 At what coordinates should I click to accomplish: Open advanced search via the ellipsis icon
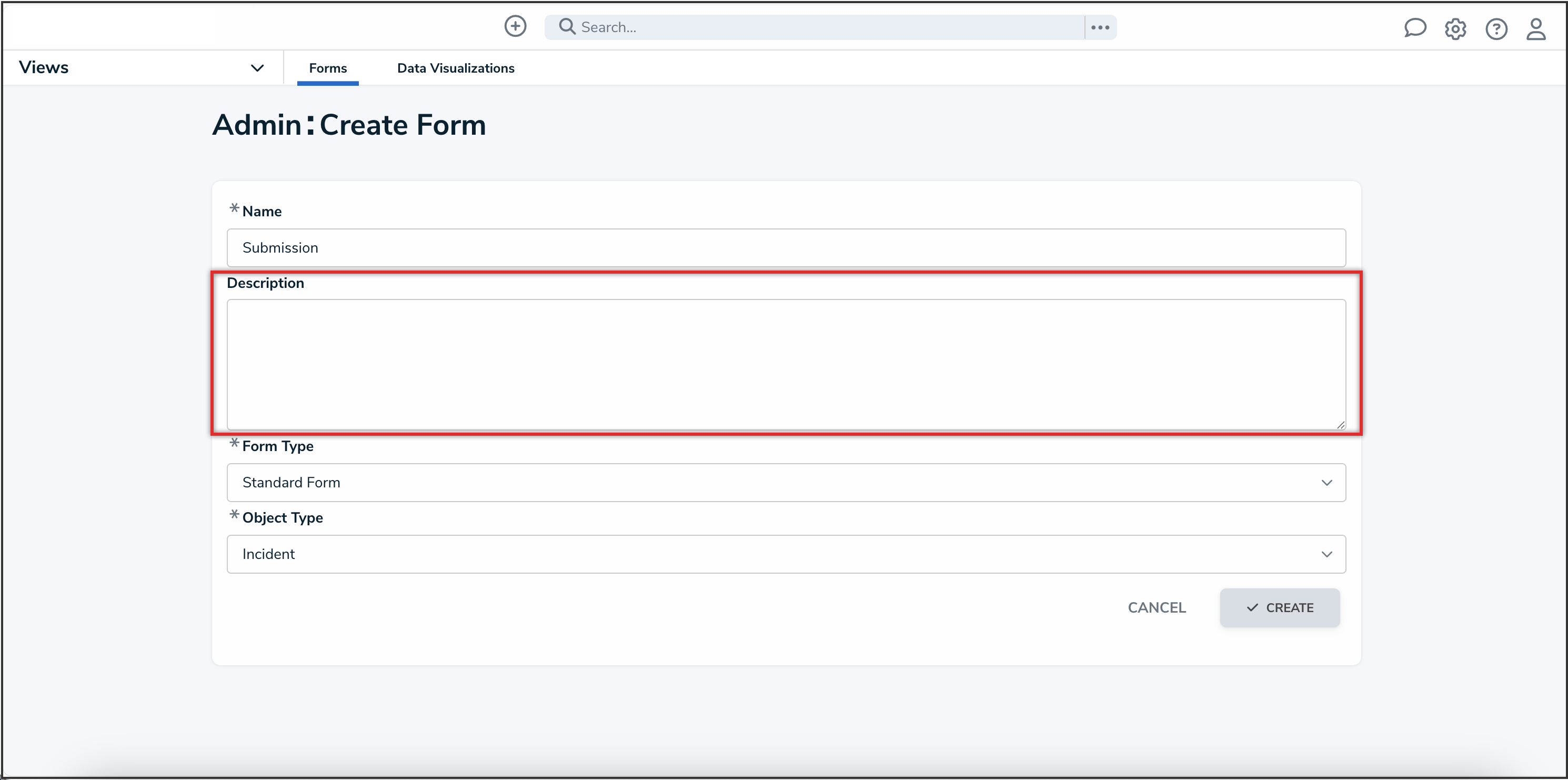[x=1100, y=27]
